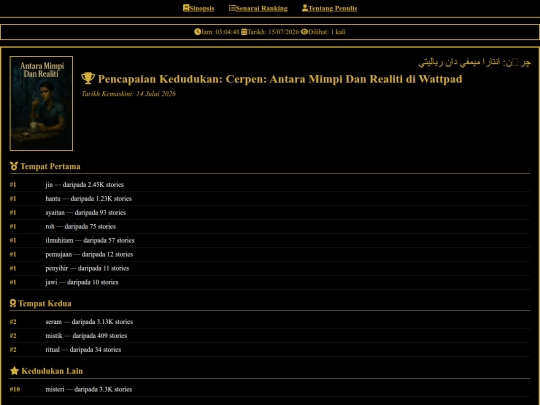
Task: Click the star icon beside Kedudukan Lain
Action: pyautogui.click(x=14, y=371)
